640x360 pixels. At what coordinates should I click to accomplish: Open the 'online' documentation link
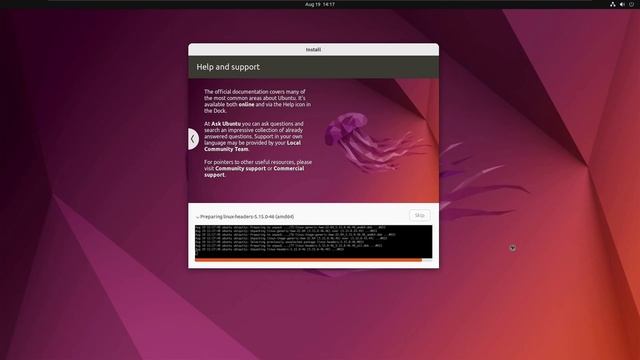[246, 104]
